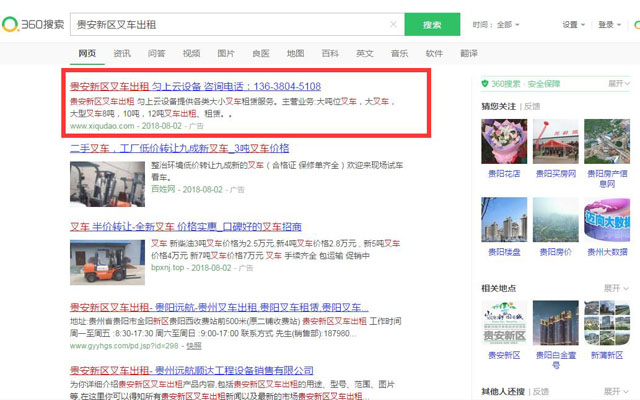Open the 登录 dropdown
The image size is (640, 400).
click(x=609, y=24)
